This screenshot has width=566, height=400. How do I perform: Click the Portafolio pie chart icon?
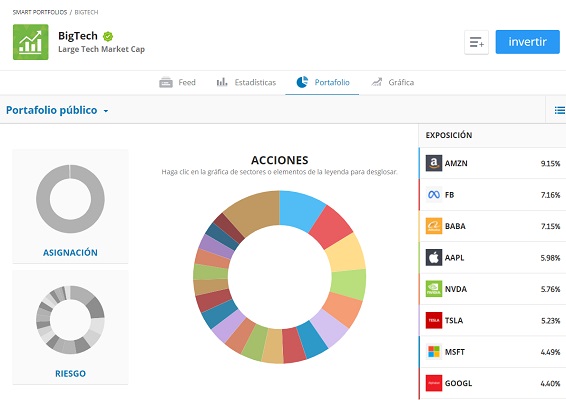302,82
